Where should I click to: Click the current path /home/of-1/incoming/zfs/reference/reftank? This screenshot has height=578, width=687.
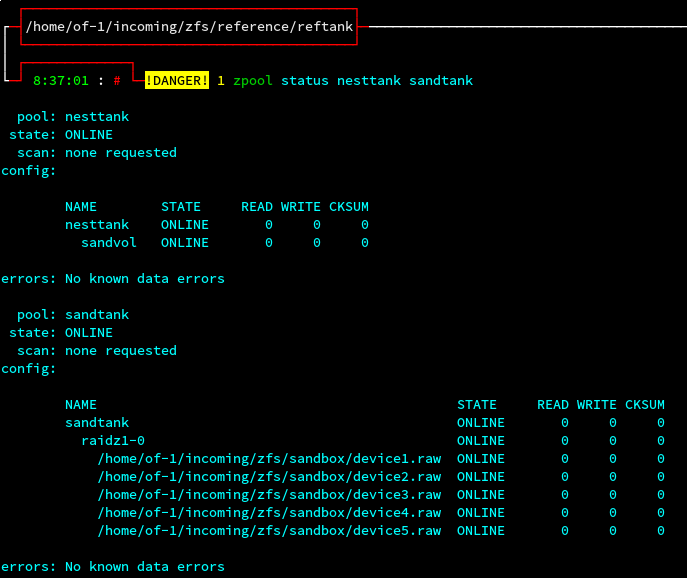pyautogui.click(x=189, y=27)
